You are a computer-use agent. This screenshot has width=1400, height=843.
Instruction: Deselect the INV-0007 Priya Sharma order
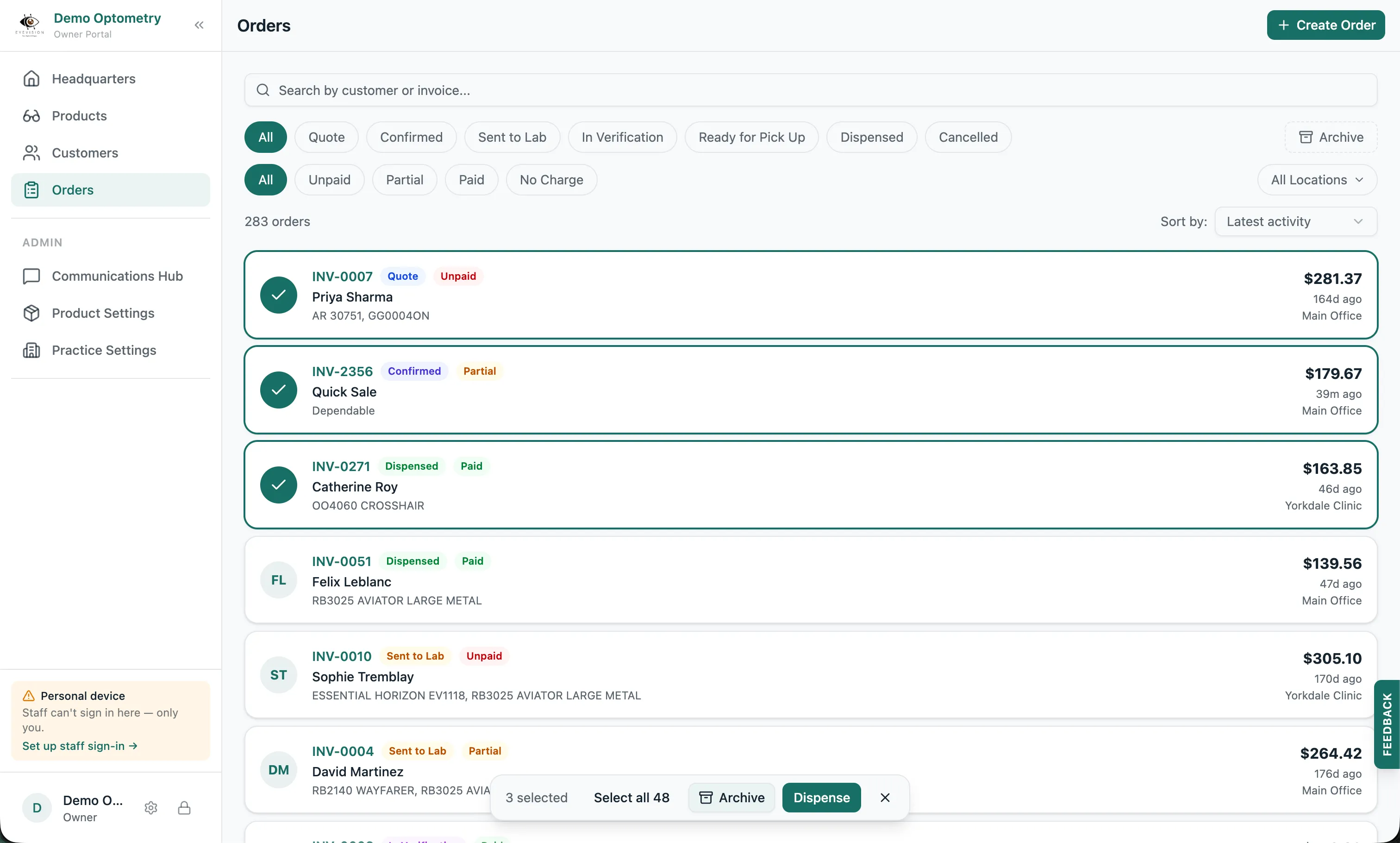(278, 295)
